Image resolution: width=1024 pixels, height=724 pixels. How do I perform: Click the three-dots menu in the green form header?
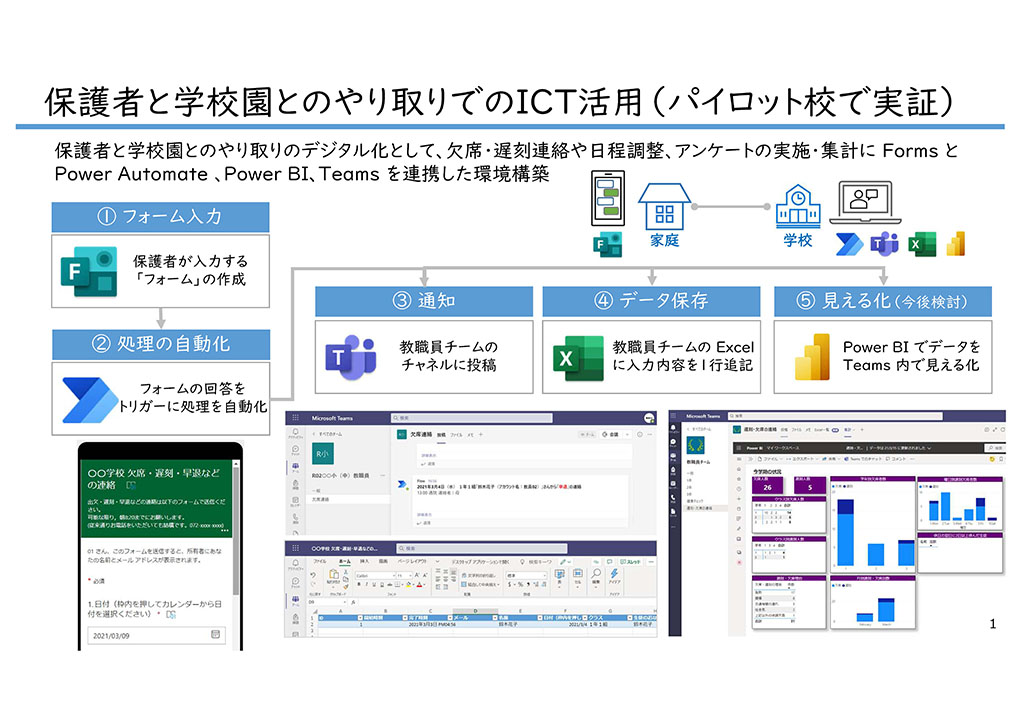225,530
